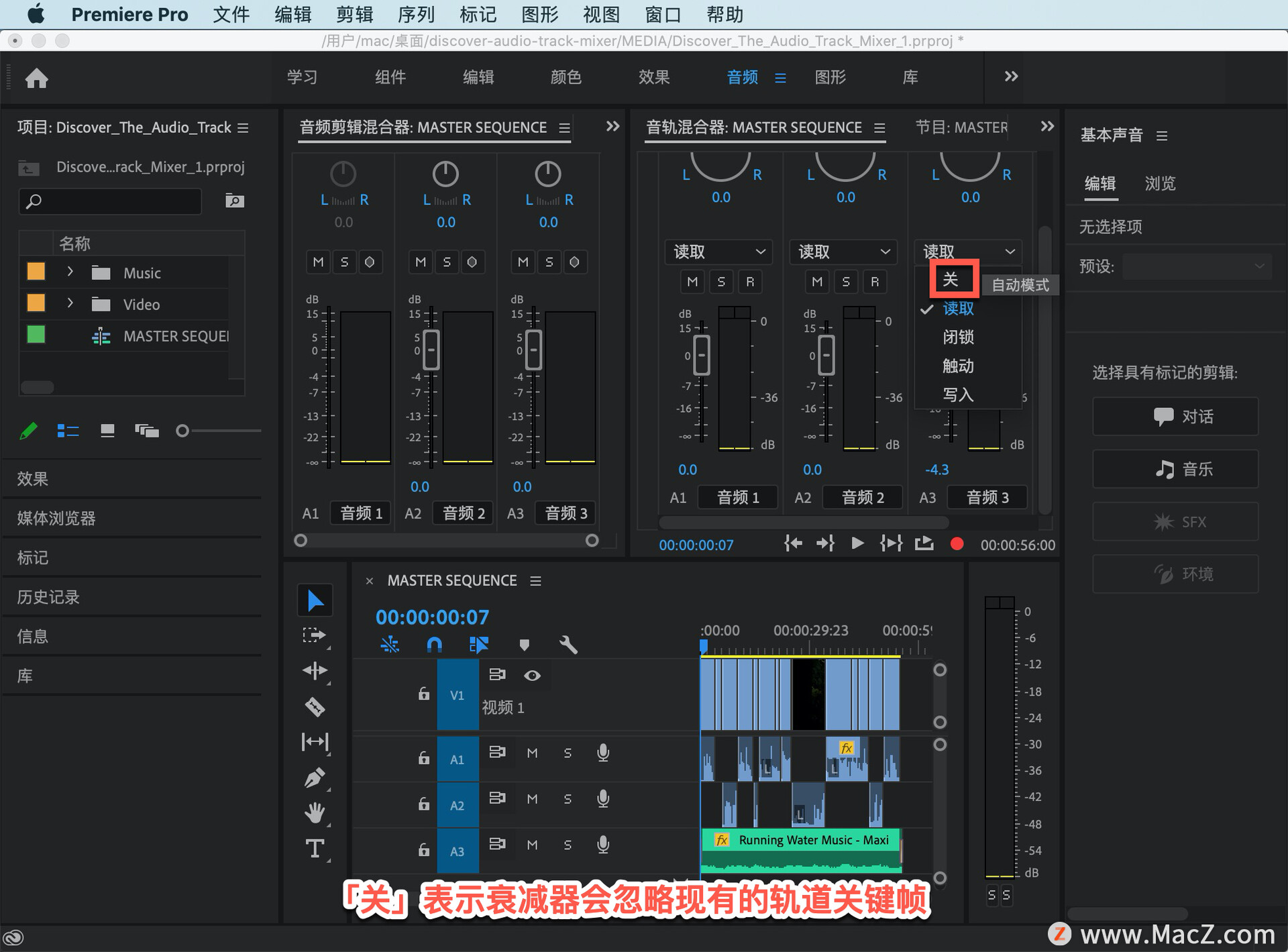Open timeline wrench display settings
Screen dimensions: 1288x952
pyautogui.click(x=568, y=645)
